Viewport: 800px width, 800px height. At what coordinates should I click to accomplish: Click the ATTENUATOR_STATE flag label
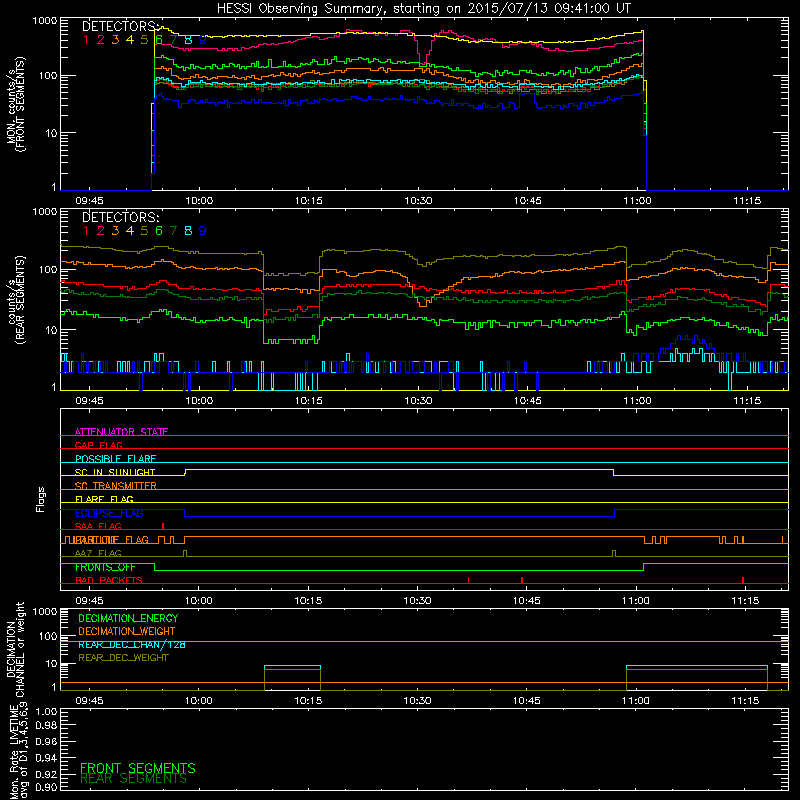[121, 432]
